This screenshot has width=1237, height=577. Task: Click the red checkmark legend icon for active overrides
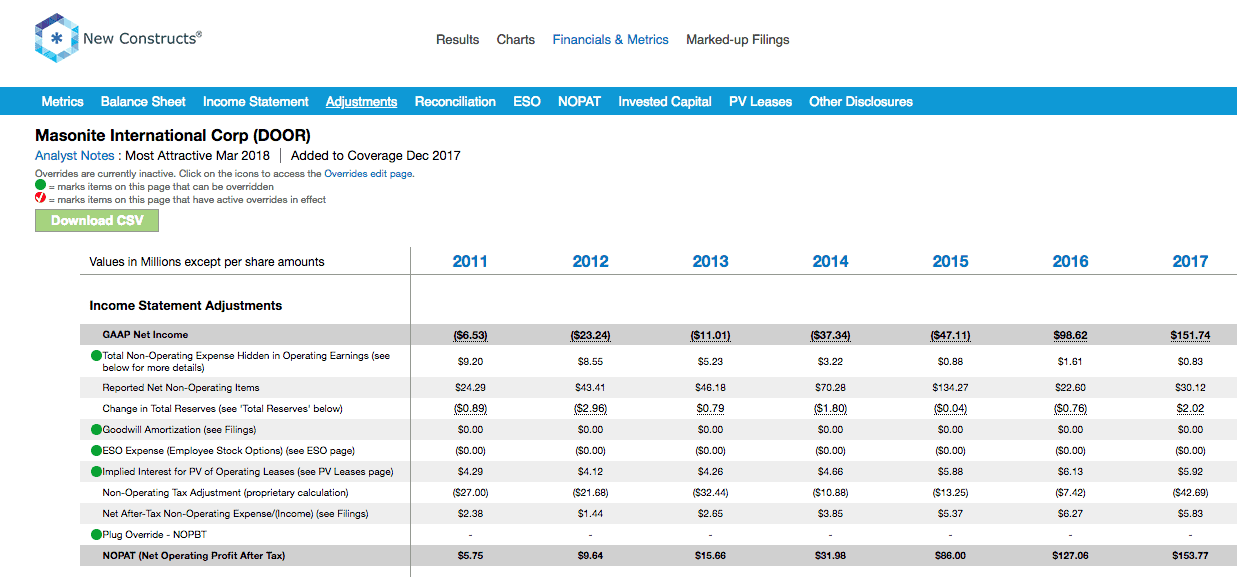tap(40, 199)
